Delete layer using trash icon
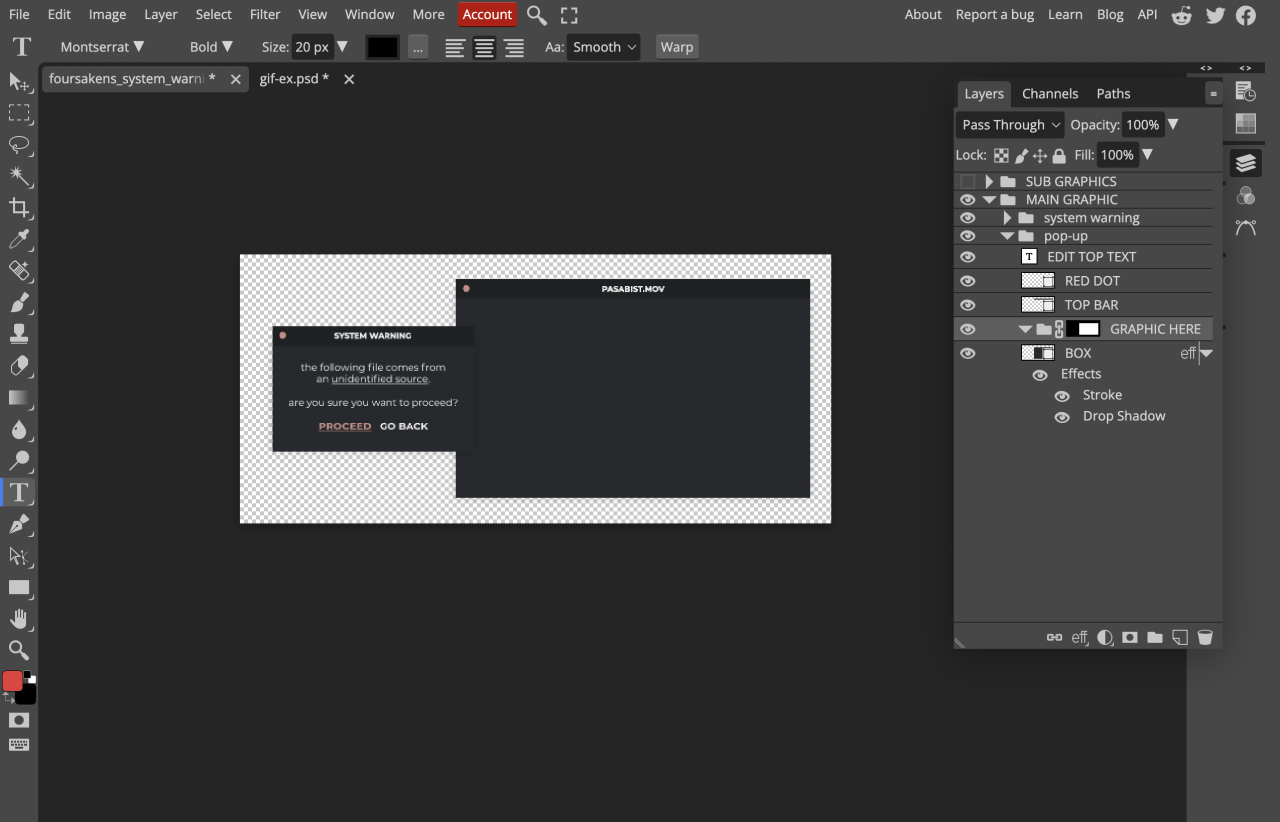 pyautogui.click(x=1205, y=637)
